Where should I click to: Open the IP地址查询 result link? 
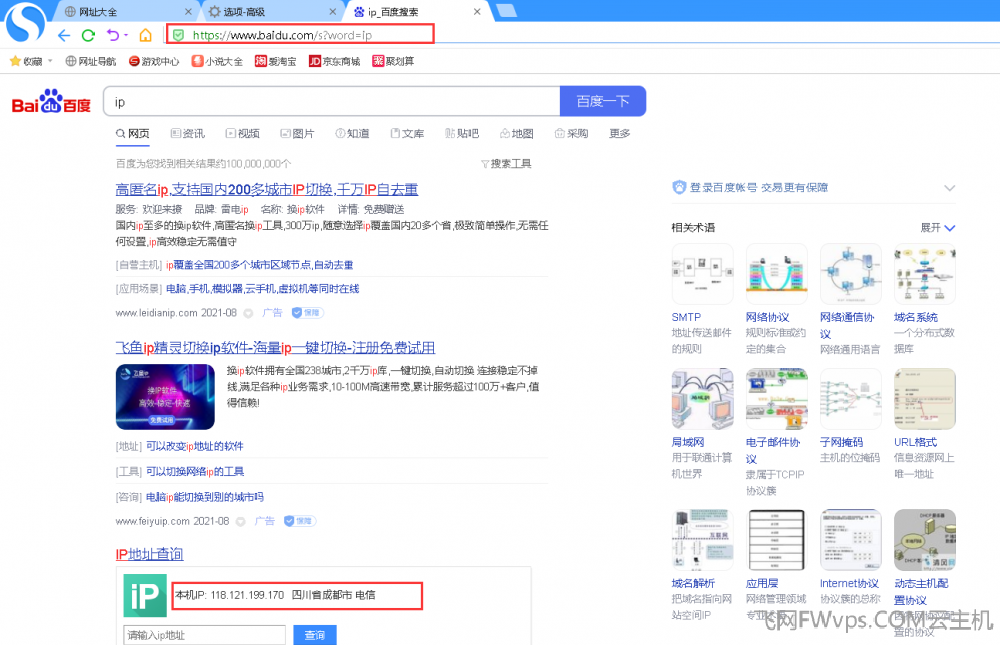pyautogui.click(x=149, y=554)
